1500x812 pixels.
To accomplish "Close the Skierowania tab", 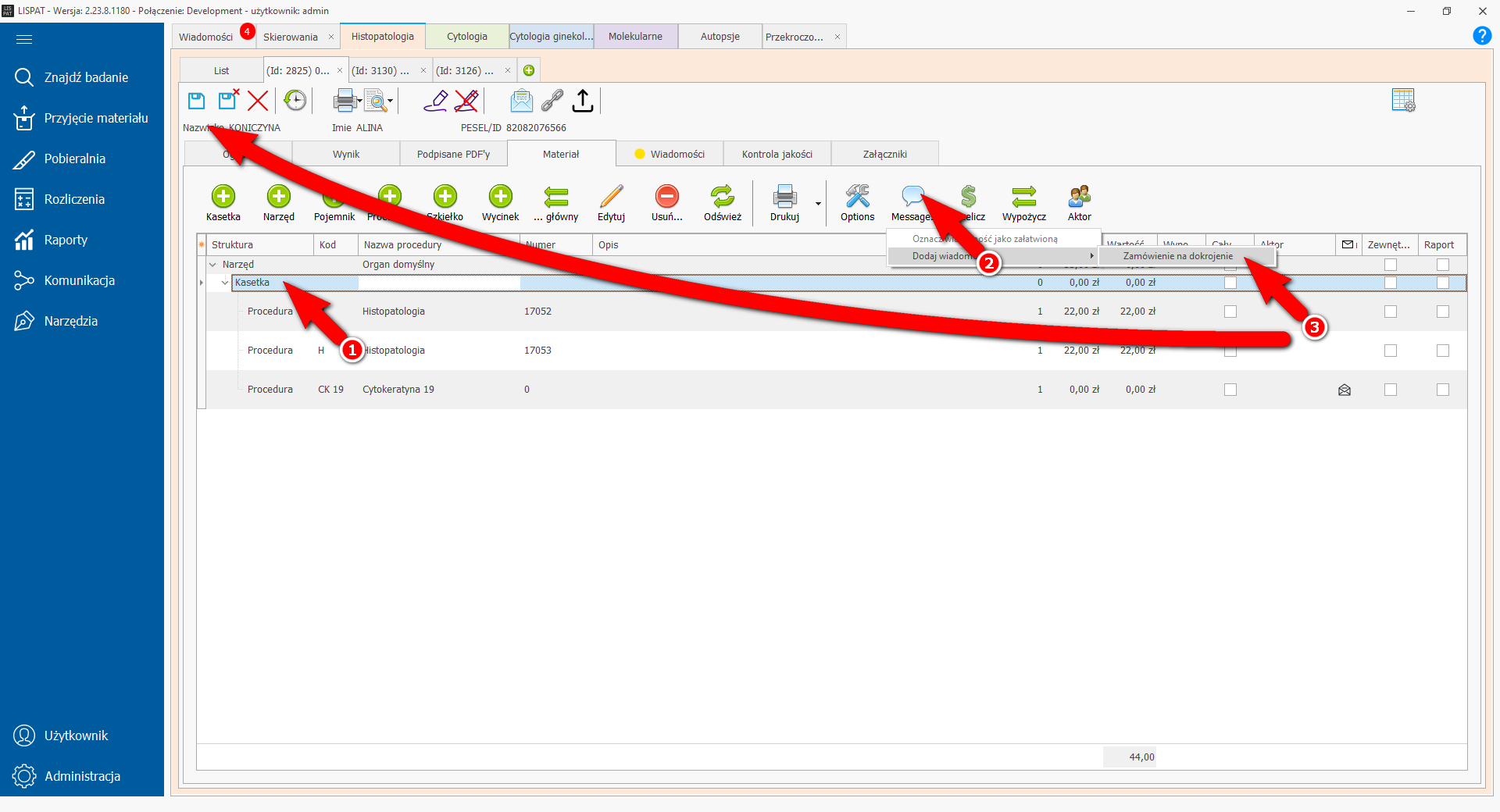I will pyautogui.click(x=331, y=37).
